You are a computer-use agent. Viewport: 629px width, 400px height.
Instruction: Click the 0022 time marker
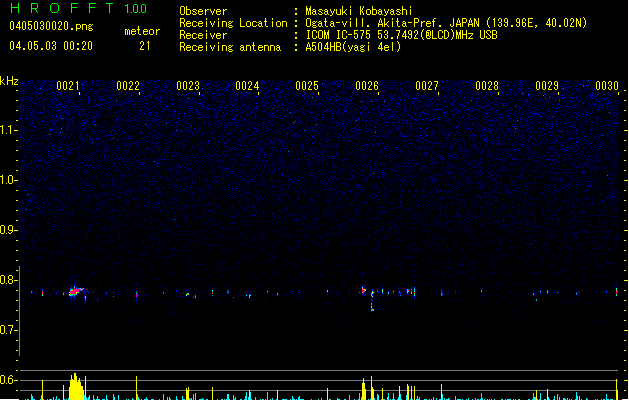(128, 86)
